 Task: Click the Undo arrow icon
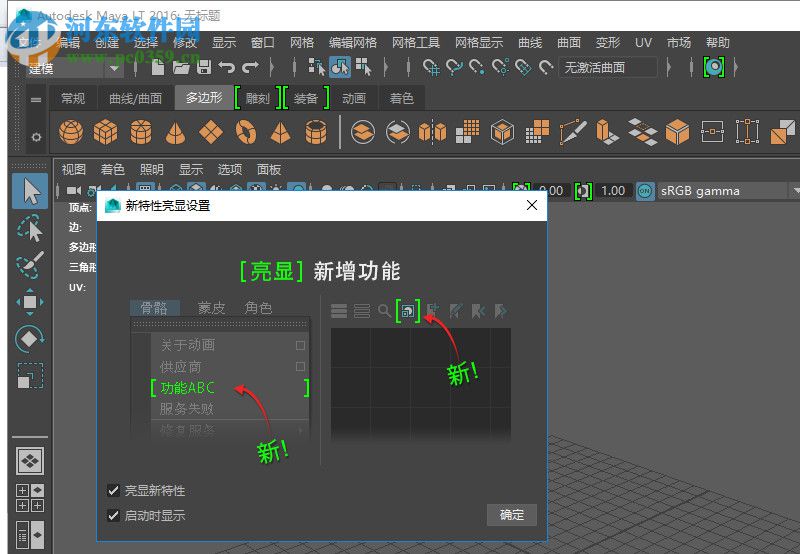[x=227, y=67]
